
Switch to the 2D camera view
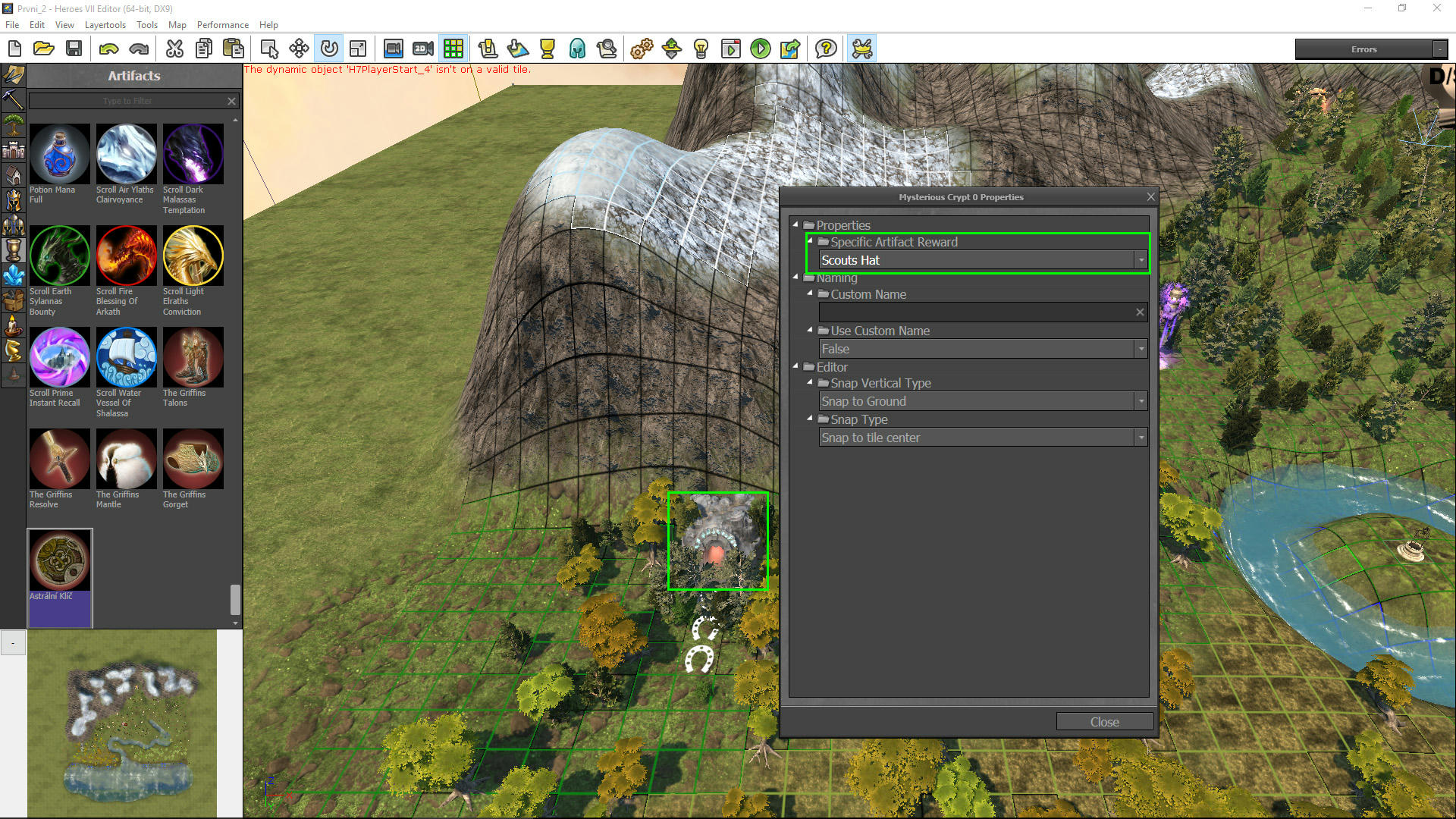point(423,49)
